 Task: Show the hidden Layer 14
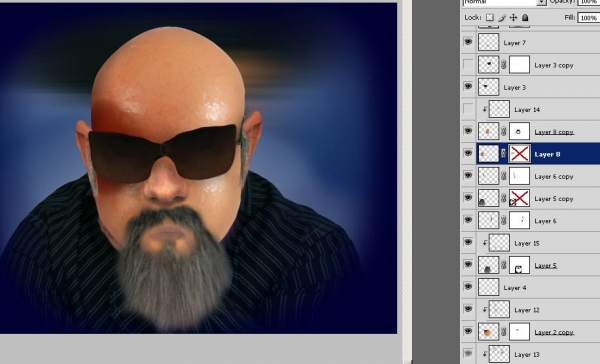point(468,109)
